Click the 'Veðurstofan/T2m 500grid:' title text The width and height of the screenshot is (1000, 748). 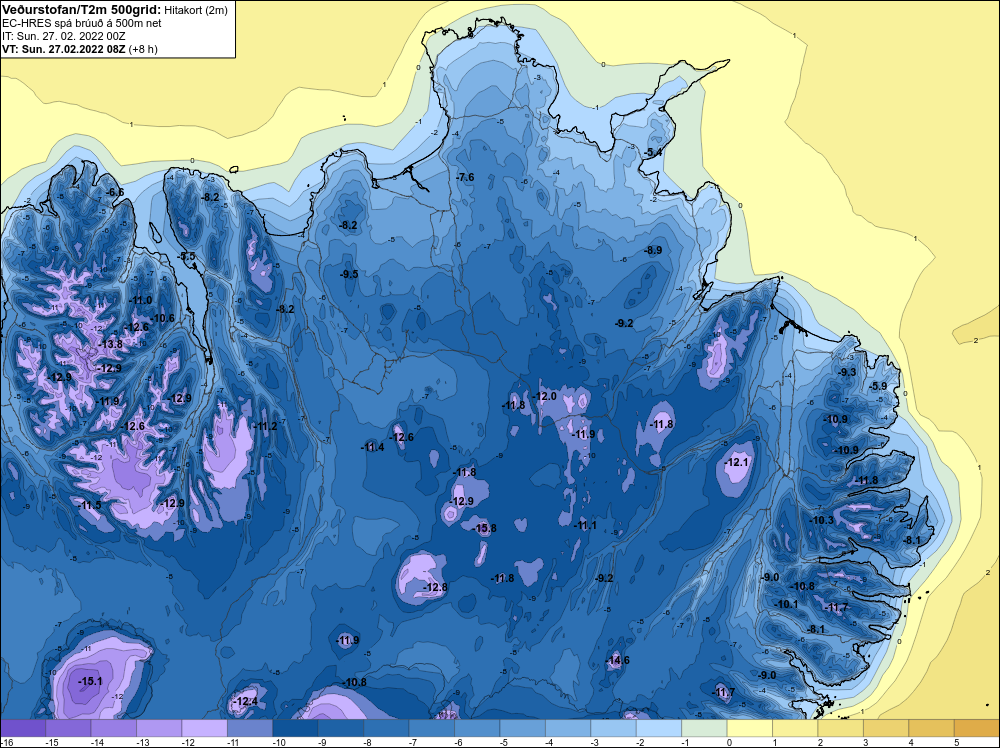82,10
